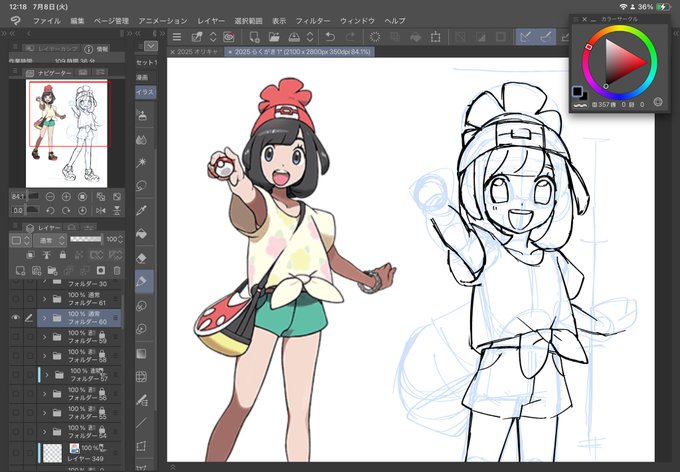
Task: Expand フォルダー 61 folder chevron
Action: click(x=44, y=299)
